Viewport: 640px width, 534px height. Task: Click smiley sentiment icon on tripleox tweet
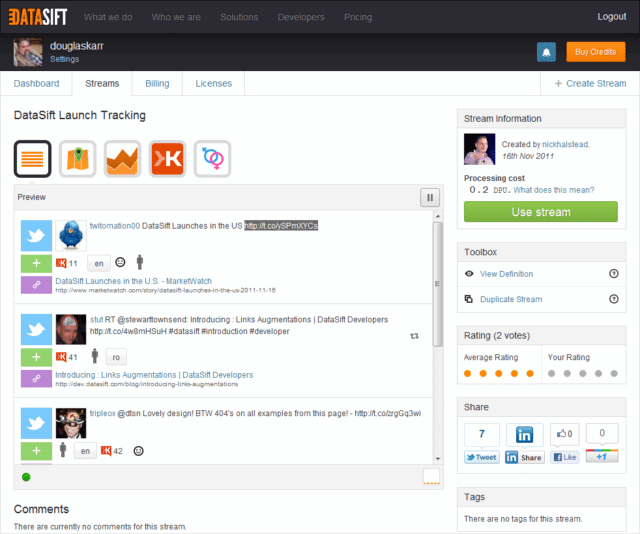tap(138, 451)
